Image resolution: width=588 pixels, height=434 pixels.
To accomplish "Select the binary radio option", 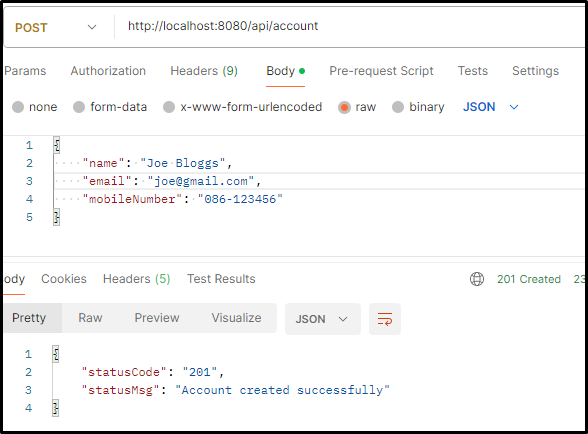I will click(398, 107).
